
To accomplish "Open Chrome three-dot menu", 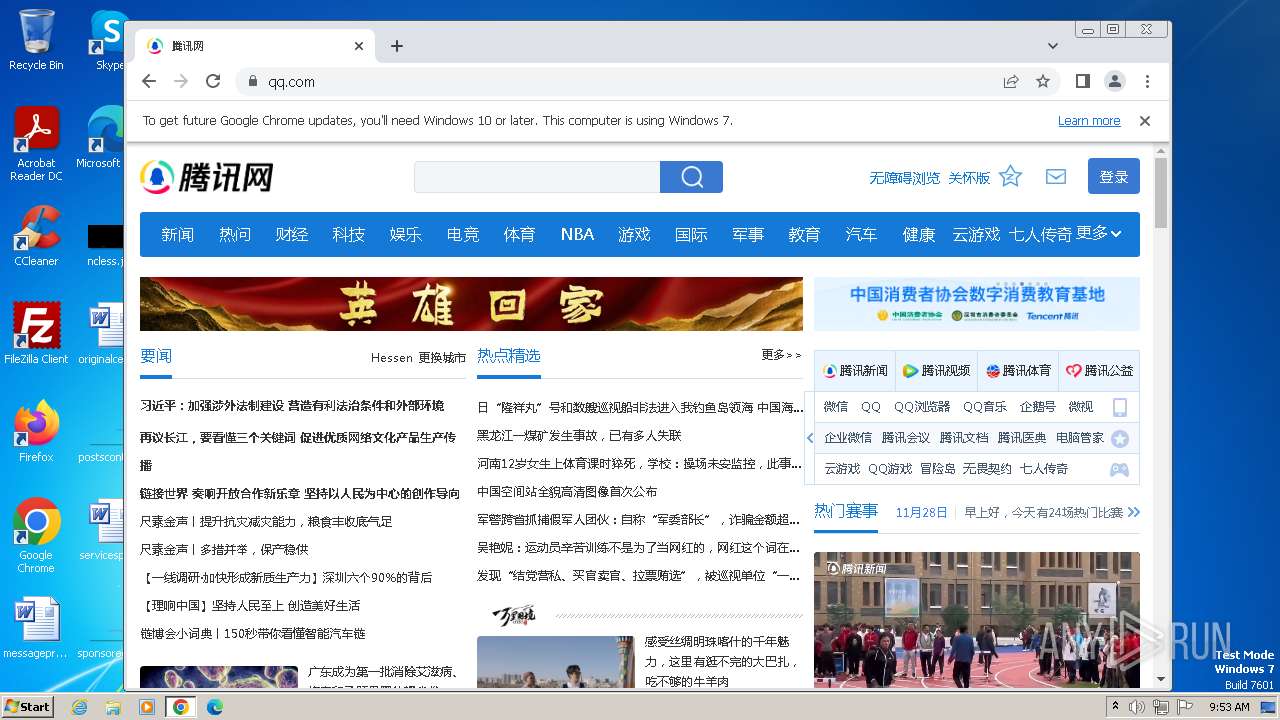I will 1147,81.
